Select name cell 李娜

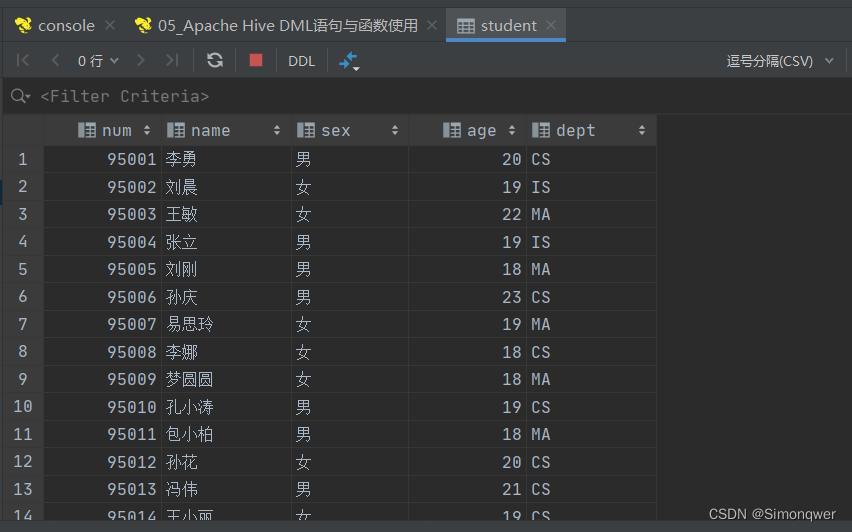pos(227,352)
